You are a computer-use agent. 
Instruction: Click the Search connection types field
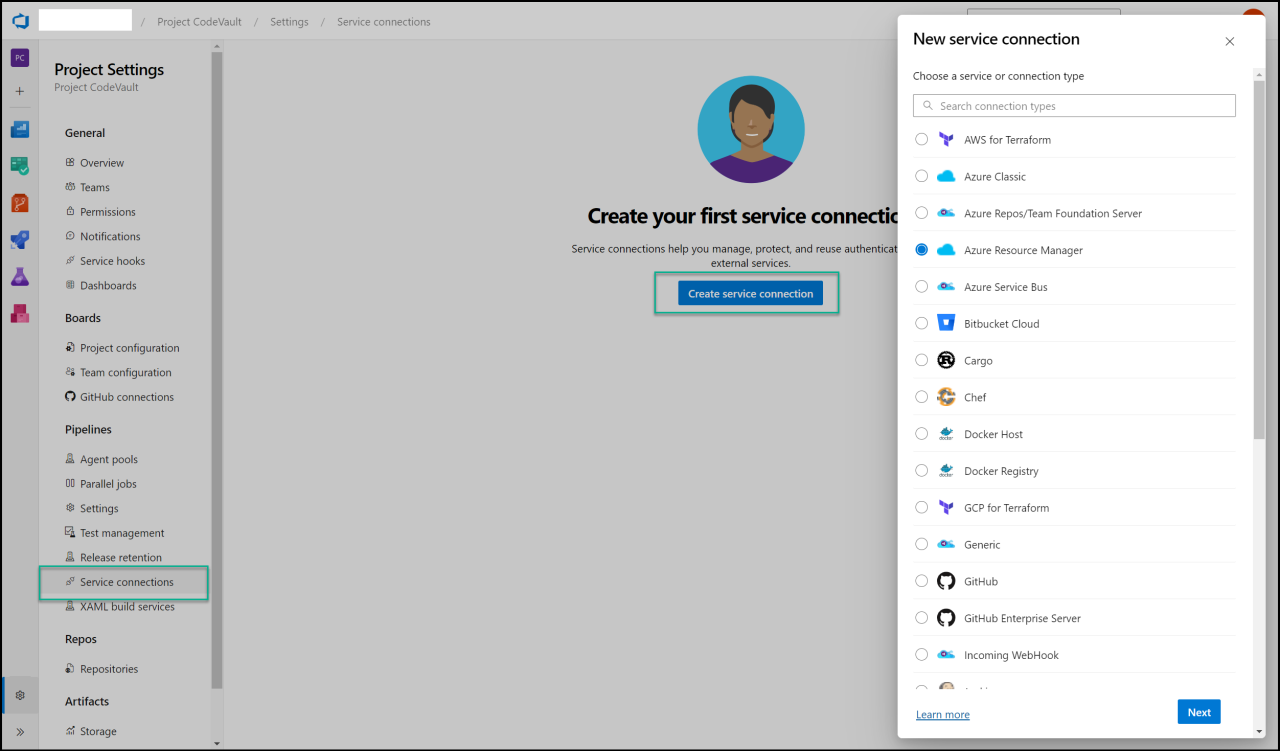click(1073, 105)
